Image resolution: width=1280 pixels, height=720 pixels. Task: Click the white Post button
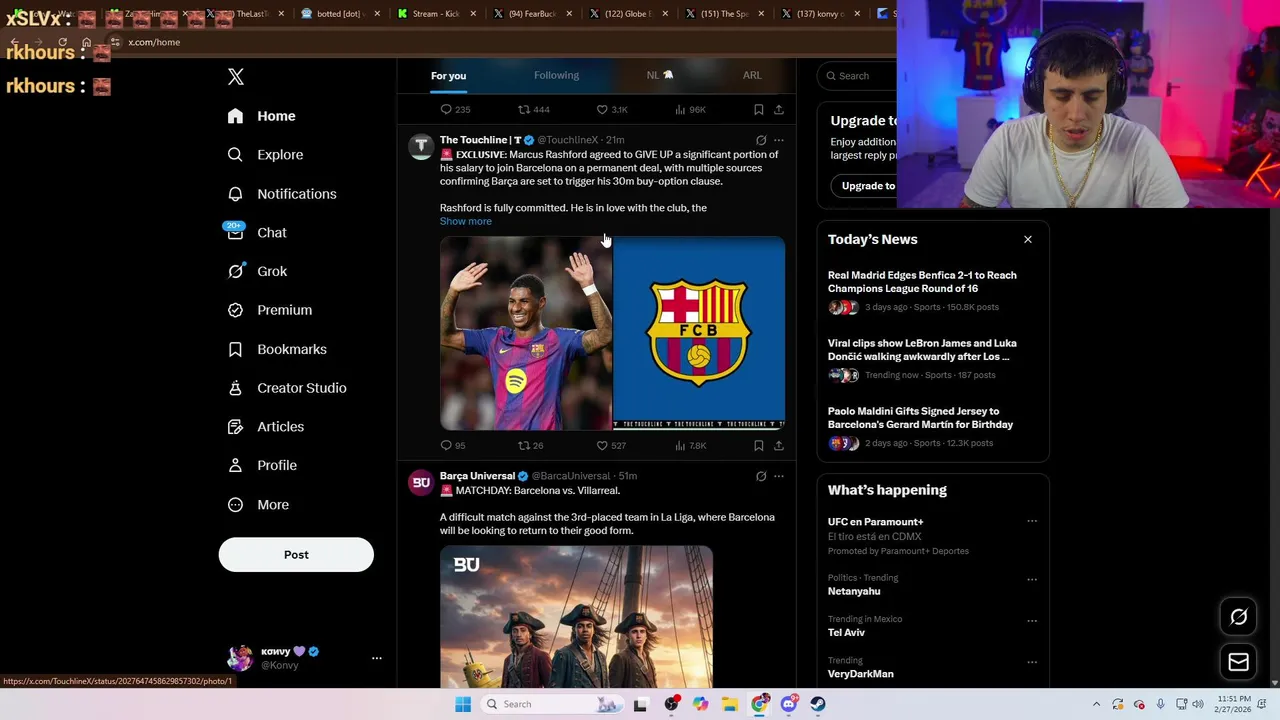pos(296,555)
